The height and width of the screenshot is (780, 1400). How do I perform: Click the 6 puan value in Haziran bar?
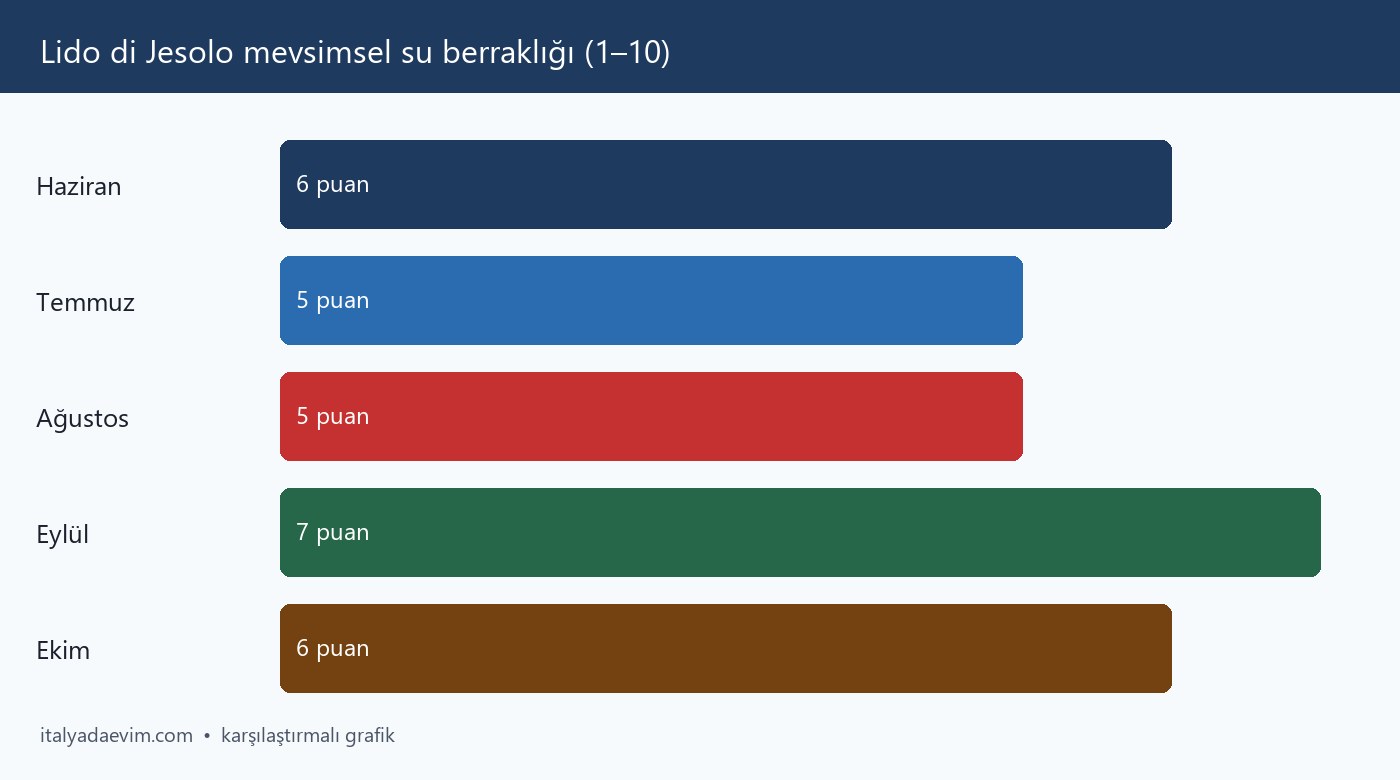tap(333, 185)
